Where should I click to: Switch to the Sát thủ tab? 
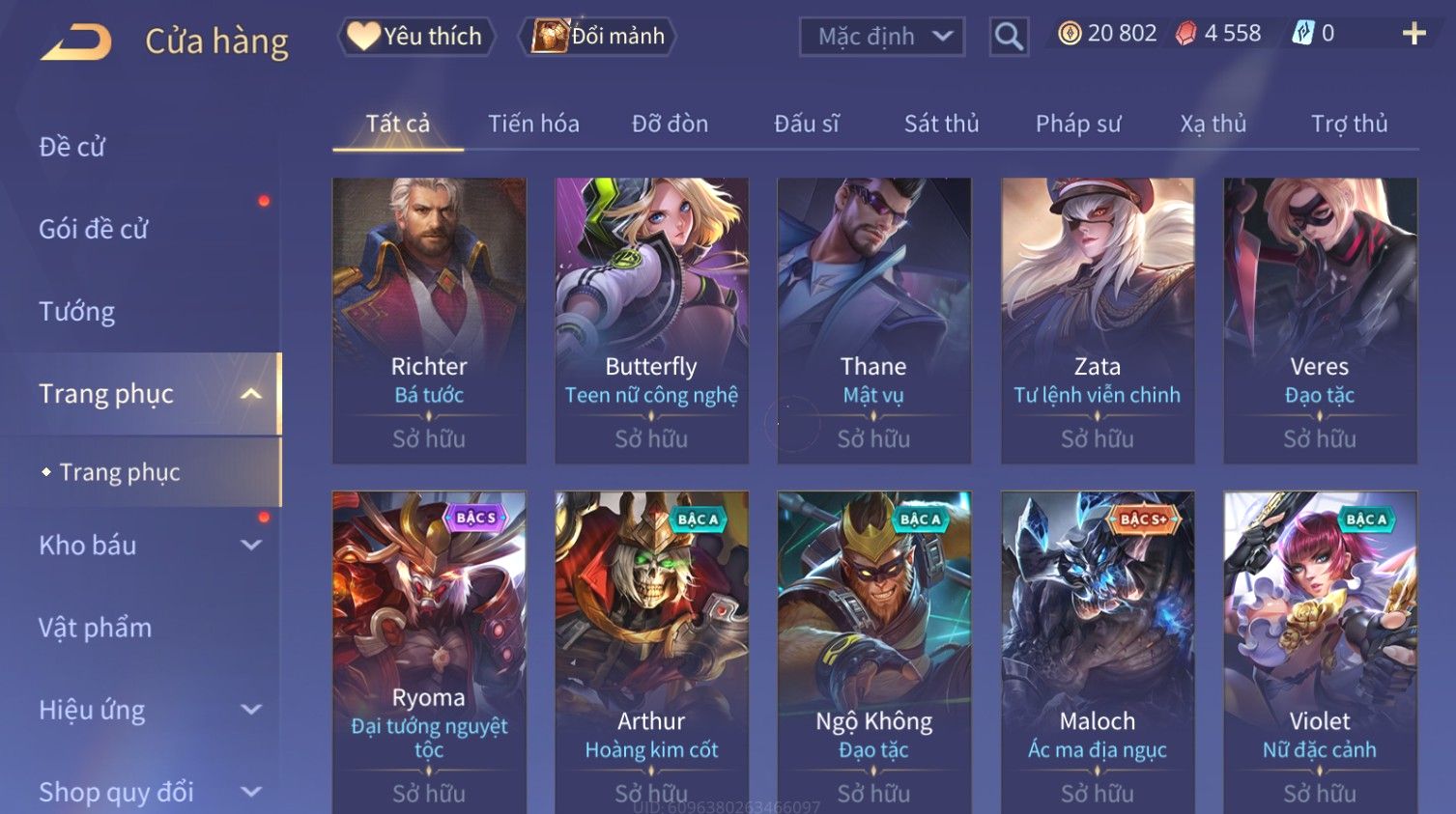coord(941,124)
